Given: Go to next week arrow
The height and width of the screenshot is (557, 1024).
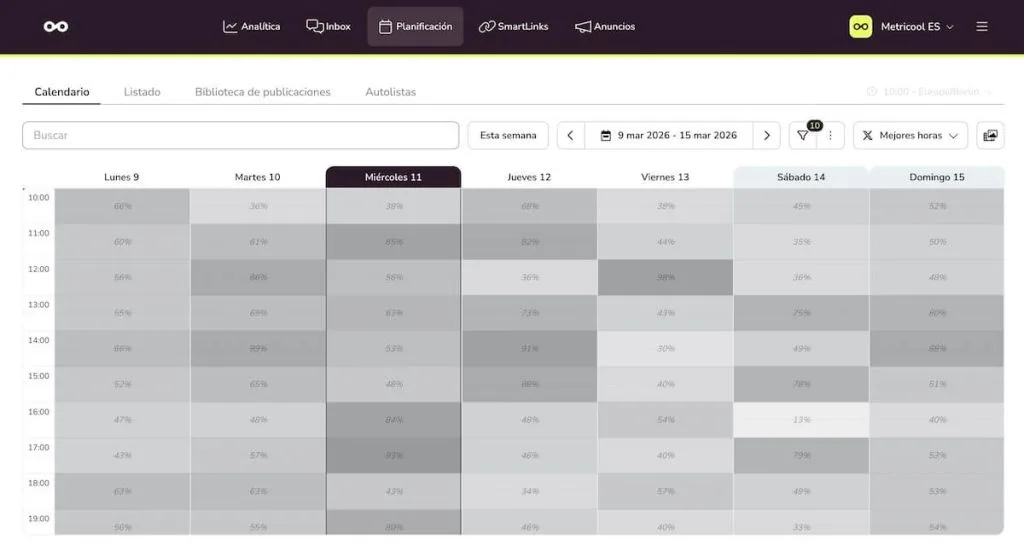Looking at the screenshot, I should 766,136.
